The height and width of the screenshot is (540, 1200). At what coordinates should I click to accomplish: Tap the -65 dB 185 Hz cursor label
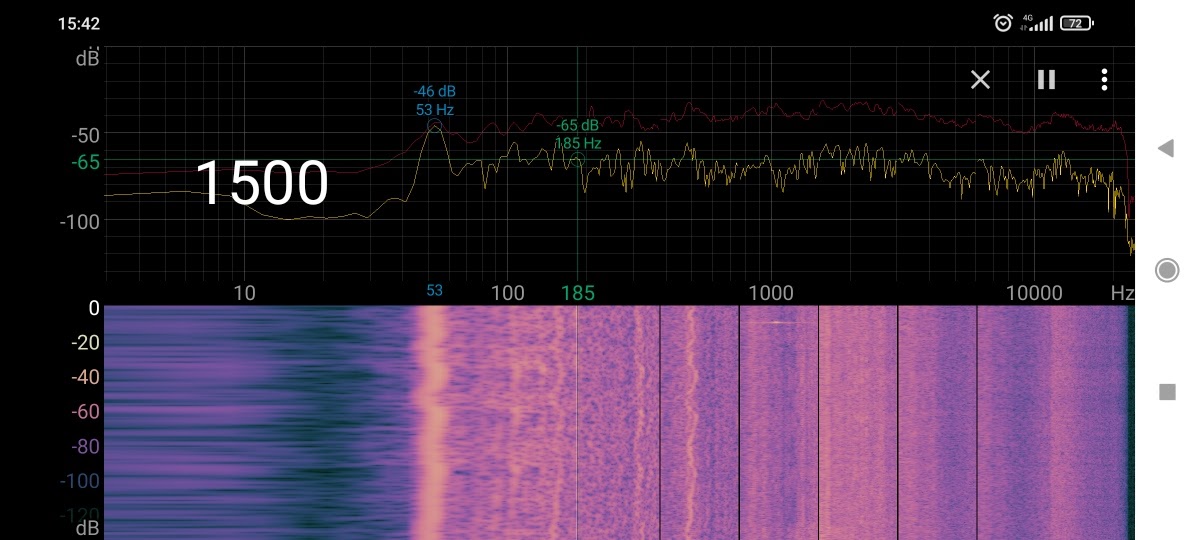tap(578, 134)
